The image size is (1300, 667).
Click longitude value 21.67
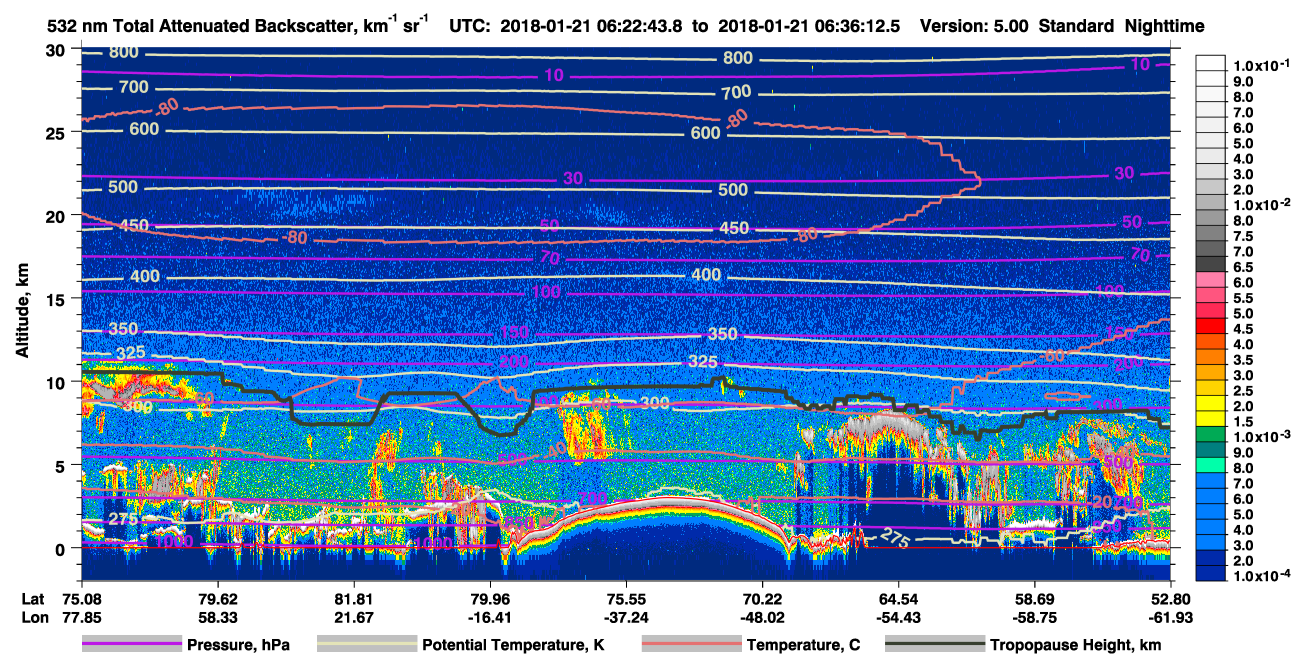[x=353, y=619]
